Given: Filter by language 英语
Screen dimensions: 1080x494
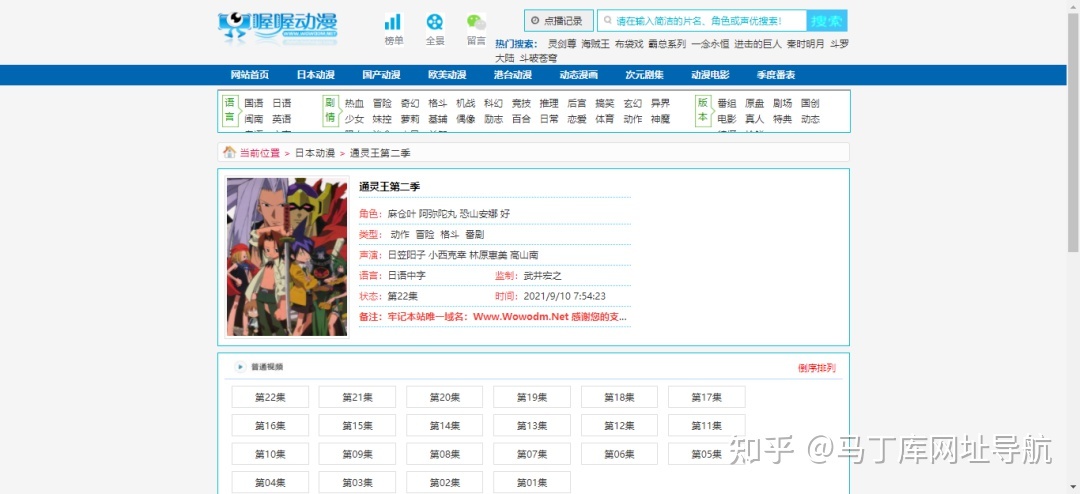Looking at the screenshot, I should pyautogui.click(x=281, y=119).
